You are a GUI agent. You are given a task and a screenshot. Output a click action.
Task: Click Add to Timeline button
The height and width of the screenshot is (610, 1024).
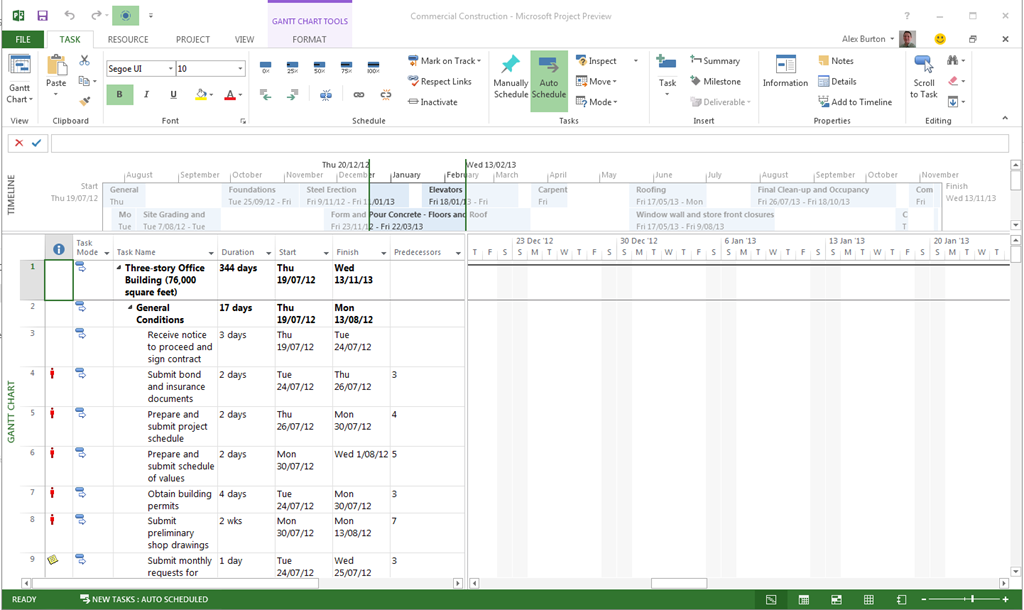click(x=854, y=102)
